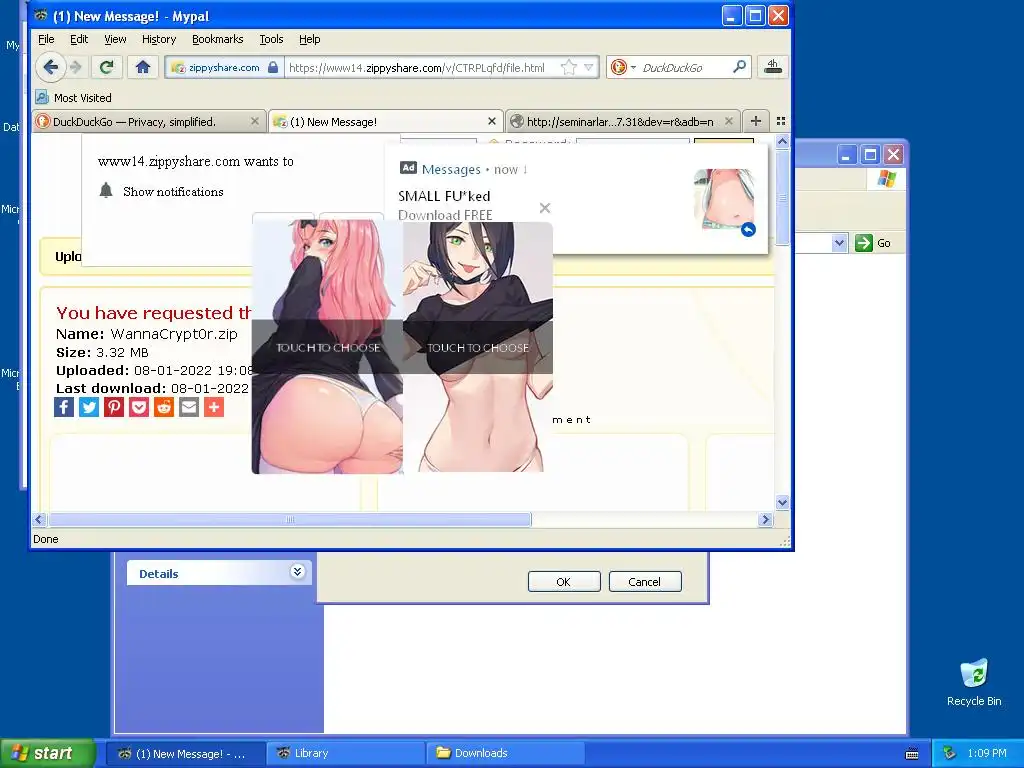Share on Pinterest icon
Screen dimensions: 1024x768
coord(114,407)
